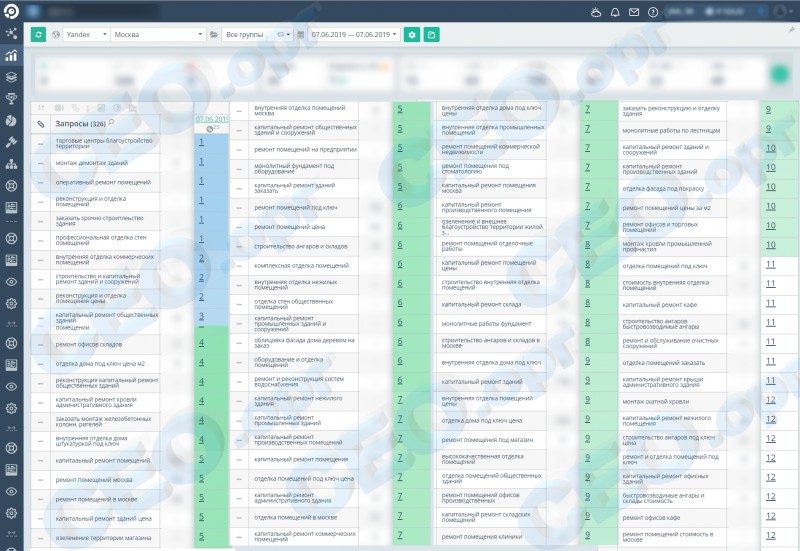
Task: Select query строительство ангаров и складов
Action: click(x=301, y=246)
